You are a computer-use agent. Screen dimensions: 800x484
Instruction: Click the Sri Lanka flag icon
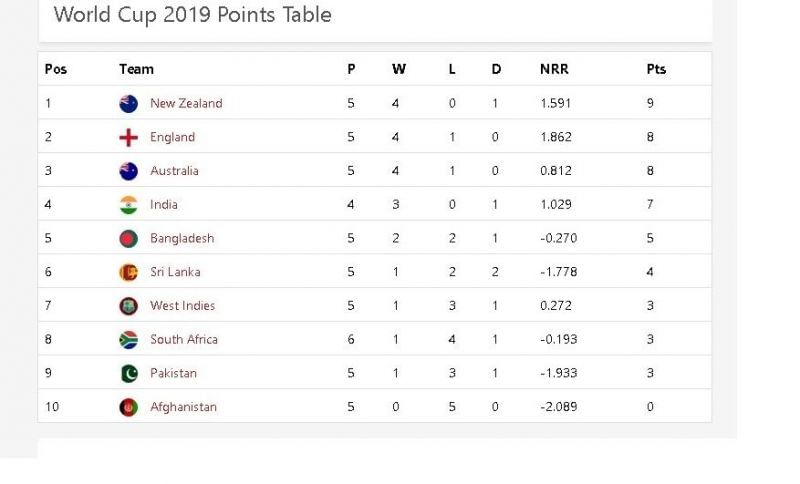click(128, 272)
